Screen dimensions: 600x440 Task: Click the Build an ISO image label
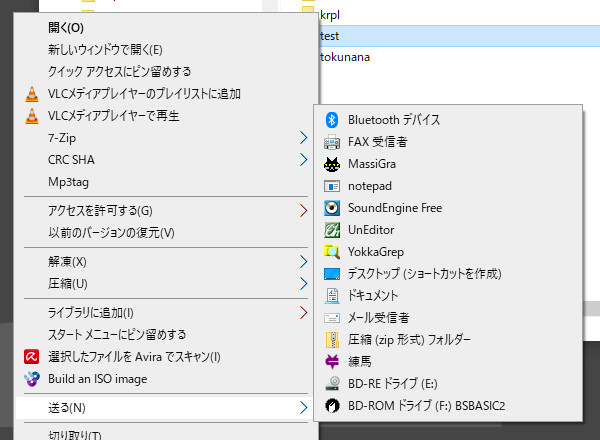98,379
